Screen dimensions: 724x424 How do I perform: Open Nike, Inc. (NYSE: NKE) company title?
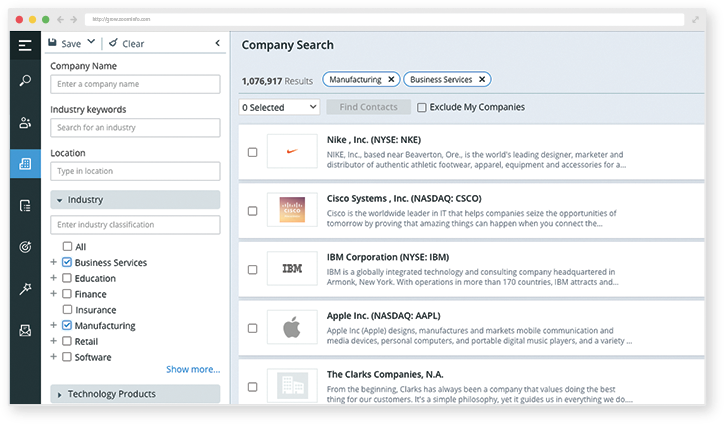click(x=374, y=140)
